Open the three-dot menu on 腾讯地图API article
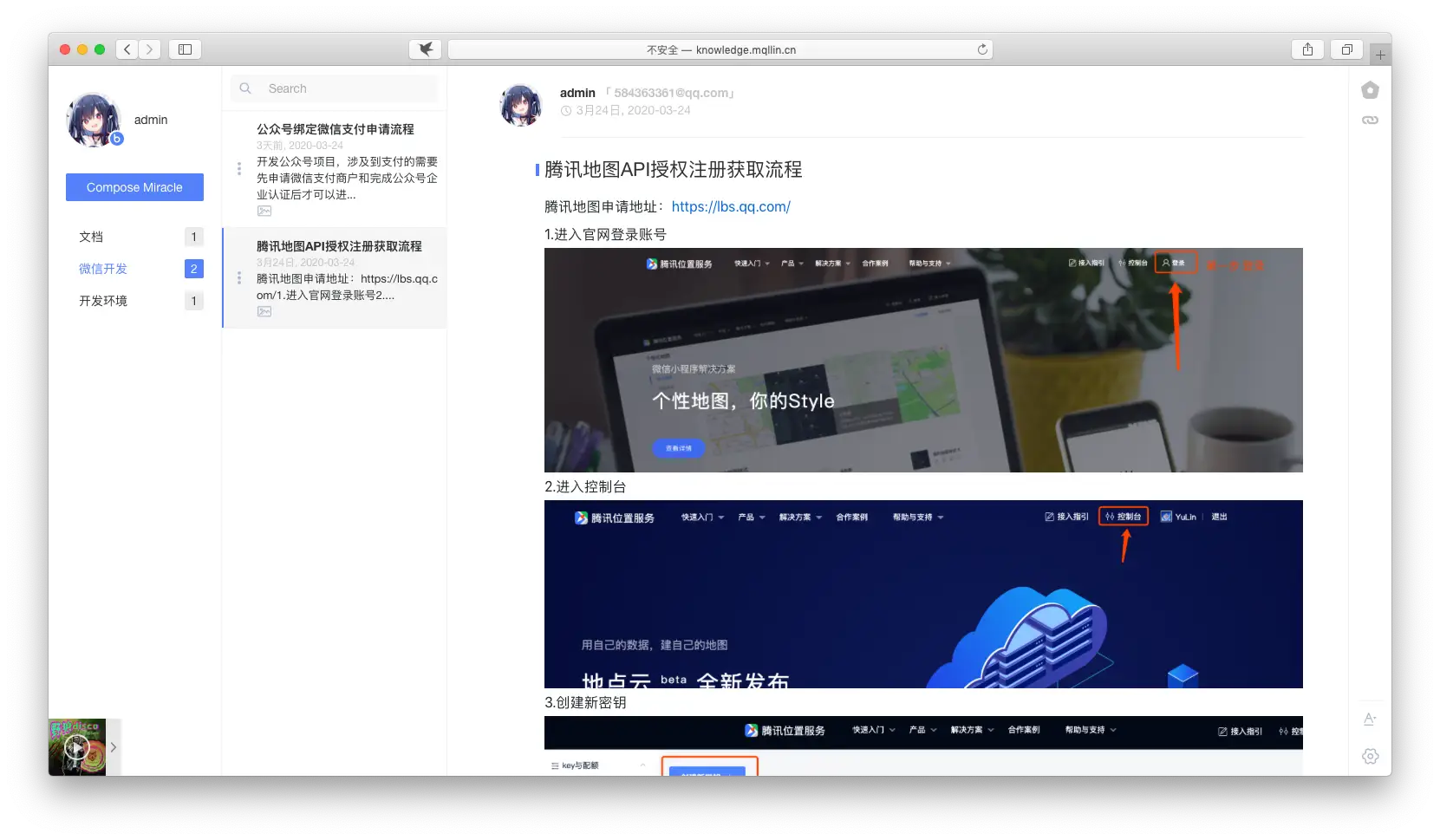This screenshot has width=1440, height=840. (239, 277)
